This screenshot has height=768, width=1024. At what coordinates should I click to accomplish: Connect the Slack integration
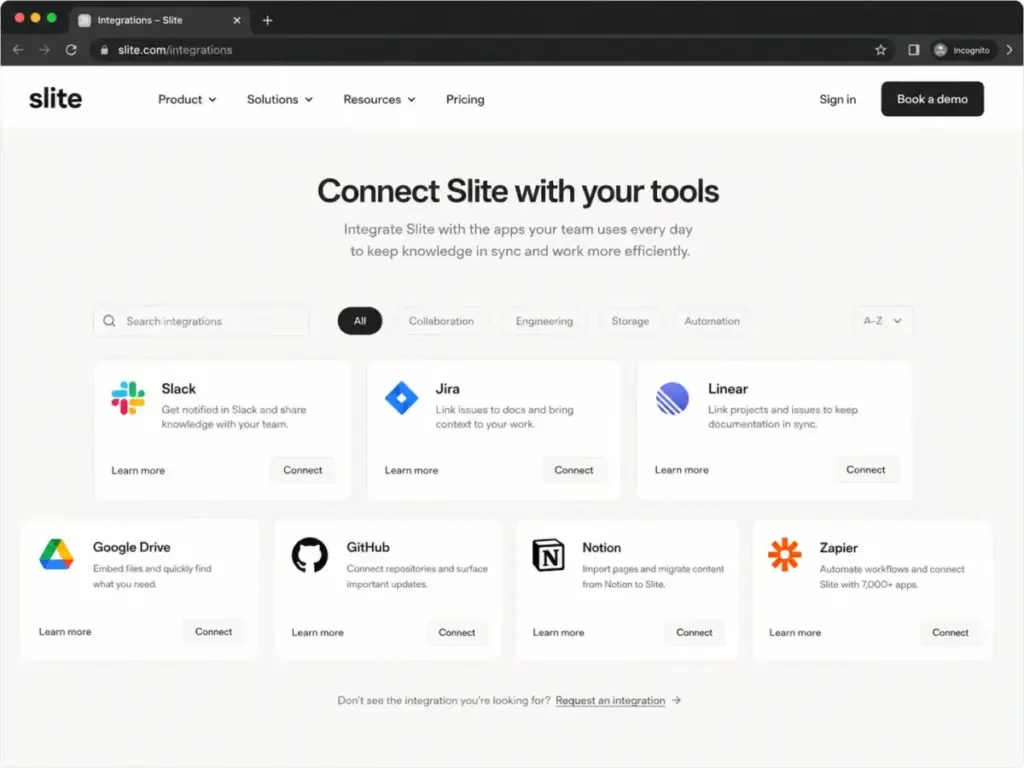[x=302, y=470]
